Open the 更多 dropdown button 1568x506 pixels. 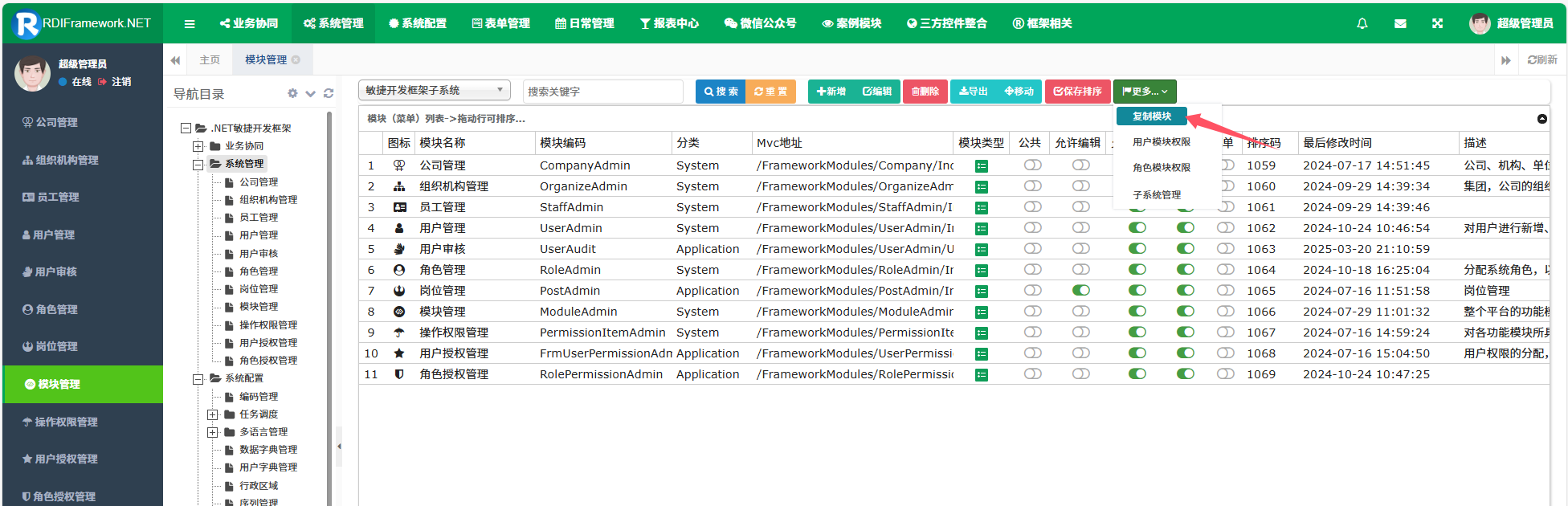1145,92
